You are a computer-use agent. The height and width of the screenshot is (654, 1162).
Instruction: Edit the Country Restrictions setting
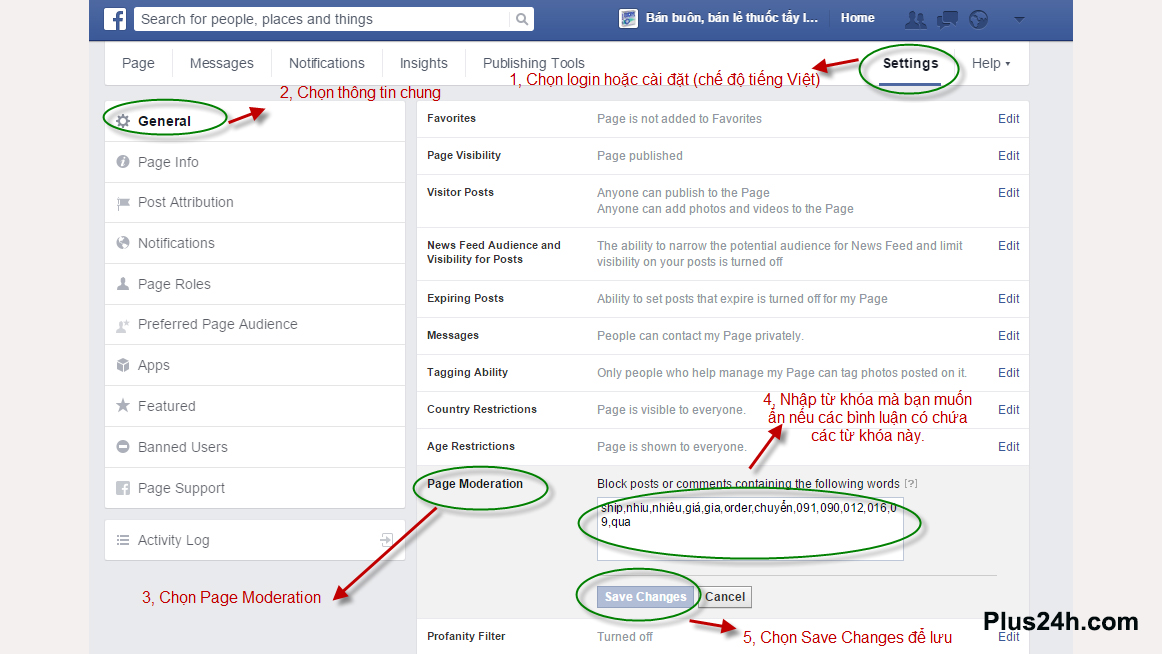tap(1008, 410)
